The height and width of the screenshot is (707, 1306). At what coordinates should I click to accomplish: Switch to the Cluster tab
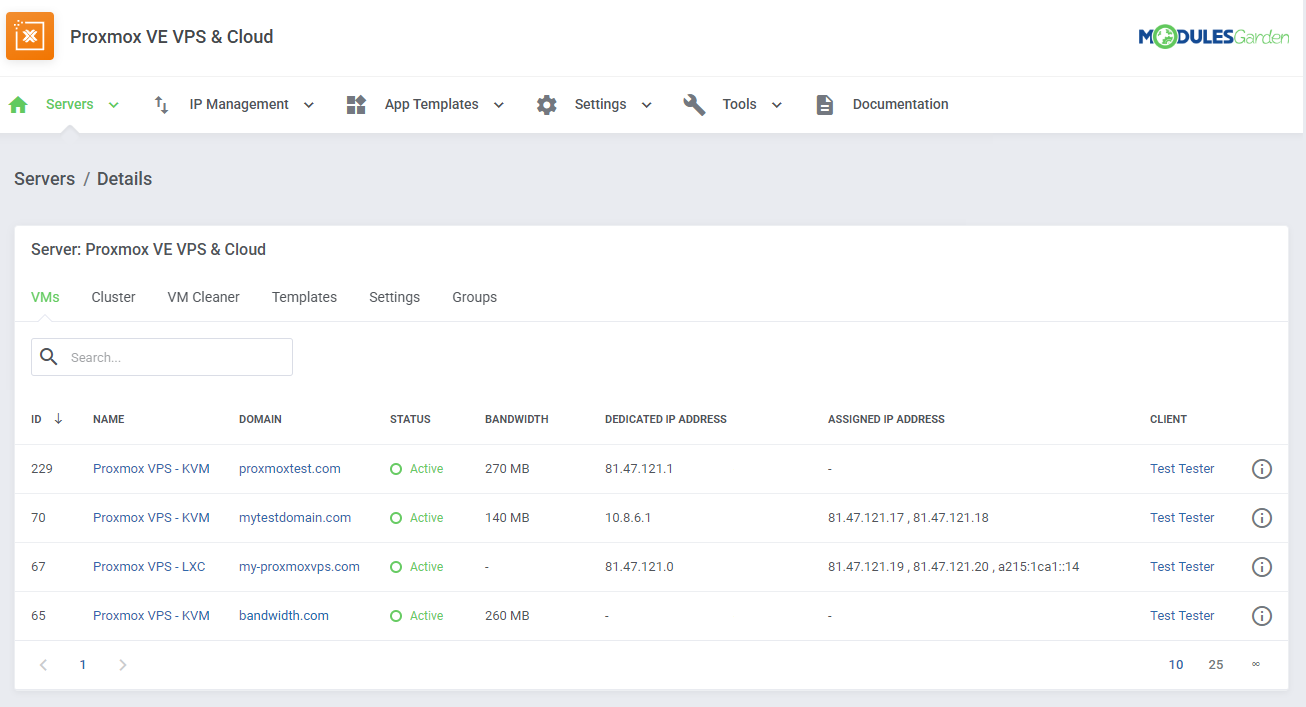coord(113,297)
